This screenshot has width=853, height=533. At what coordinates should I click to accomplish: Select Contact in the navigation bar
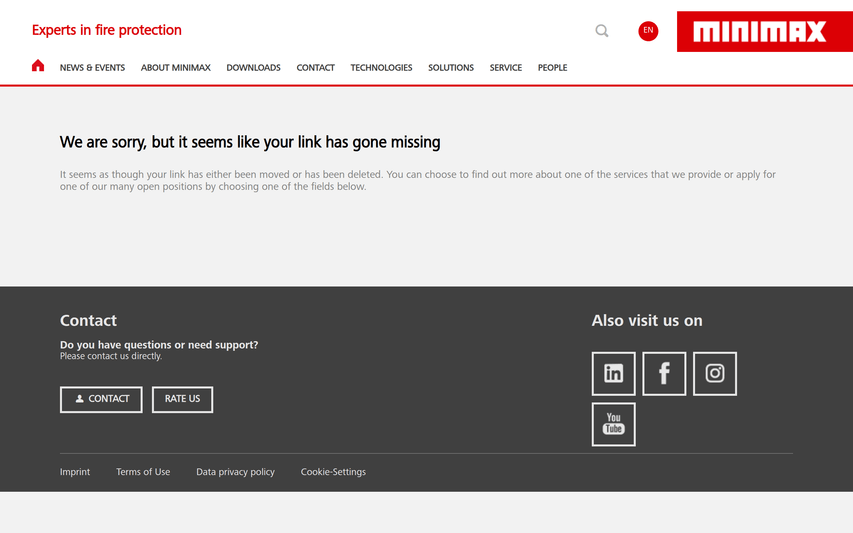point(315,68)
